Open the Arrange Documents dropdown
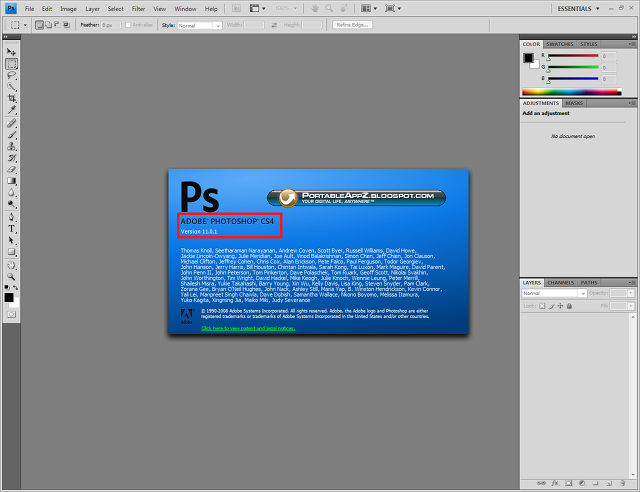This screenshot has height=492, width=640. tap(369, 8)
